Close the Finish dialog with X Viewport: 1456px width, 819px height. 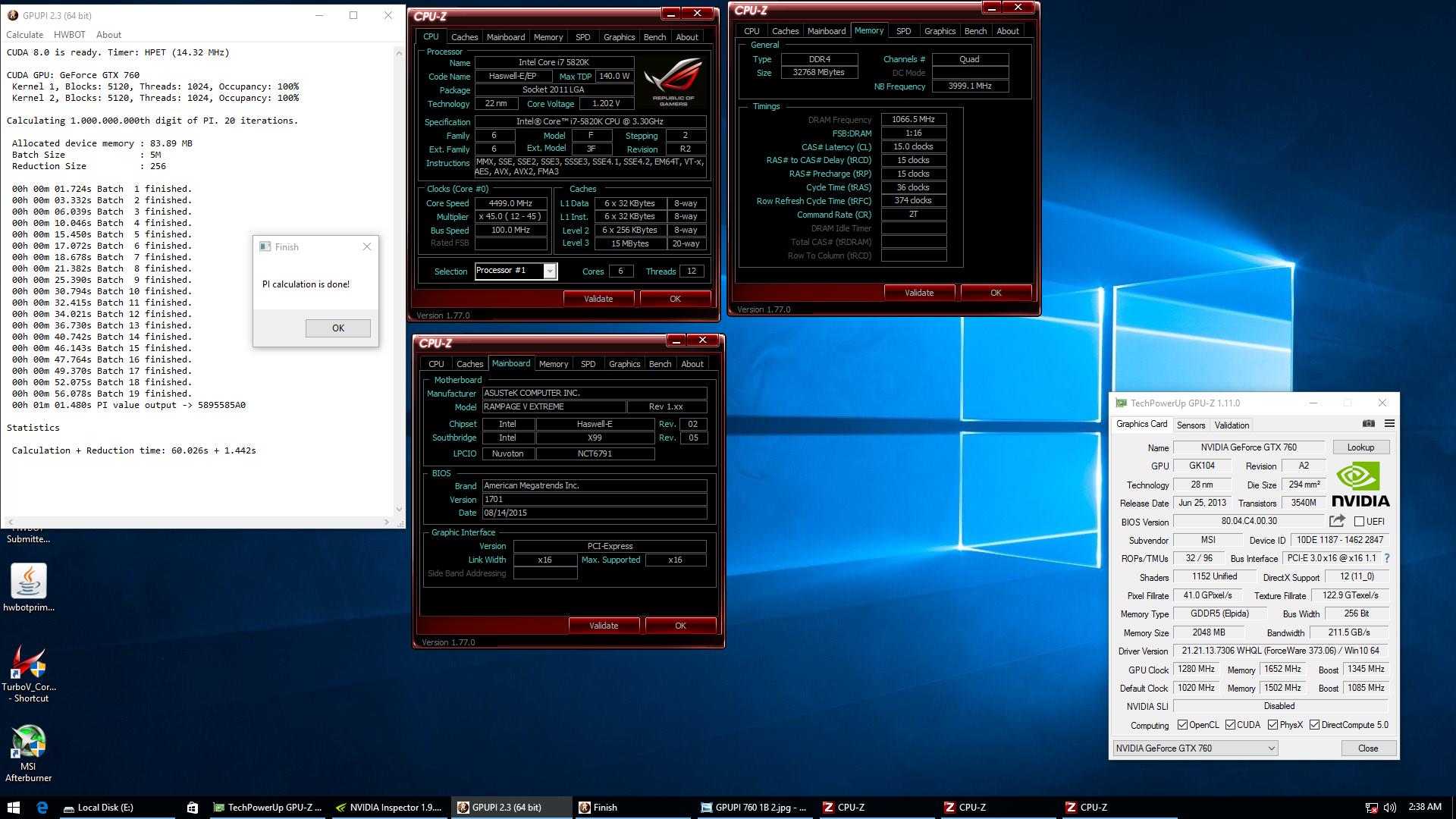tap(367, 246)
